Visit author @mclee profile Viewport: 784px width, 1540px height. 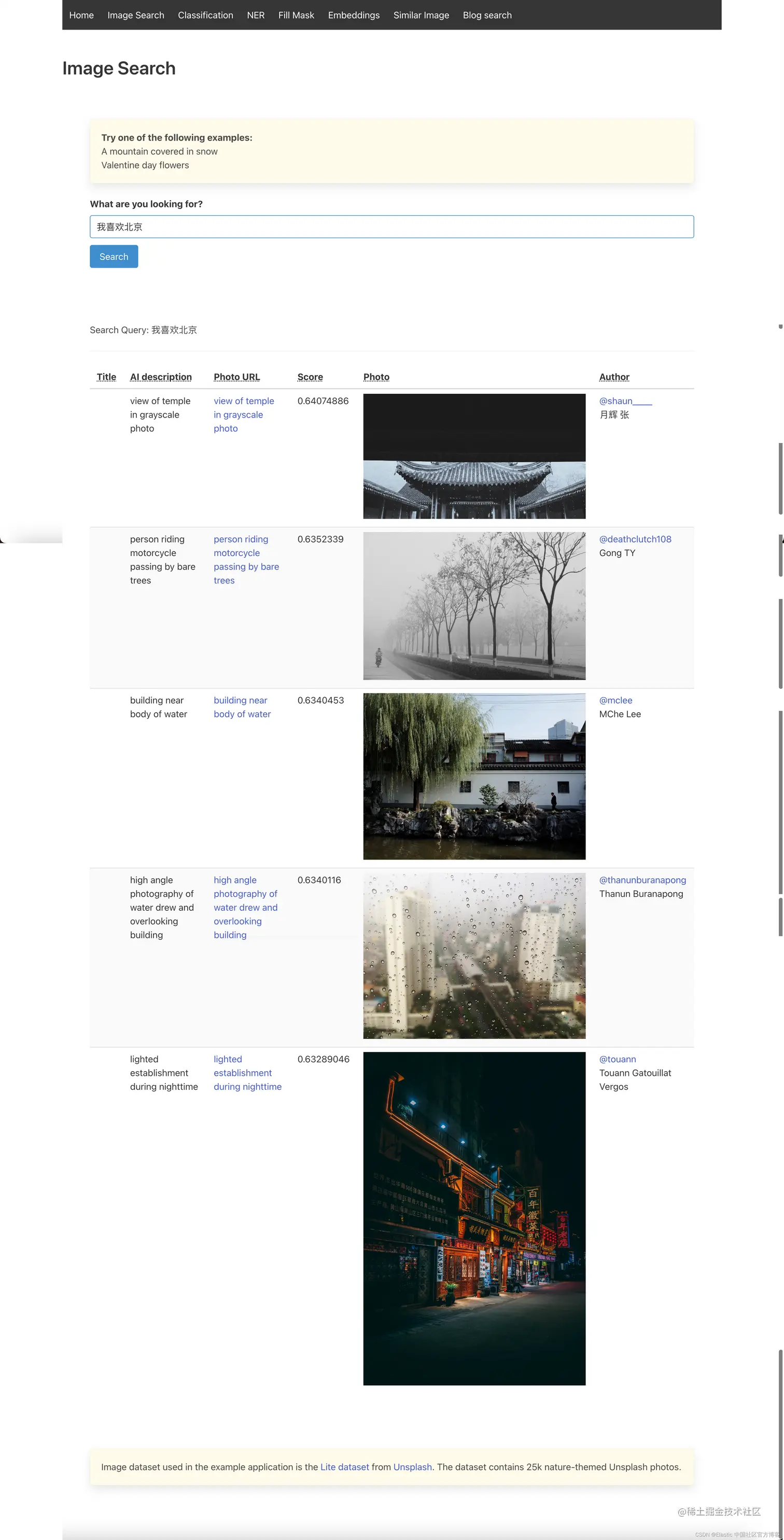click(615, 700)
